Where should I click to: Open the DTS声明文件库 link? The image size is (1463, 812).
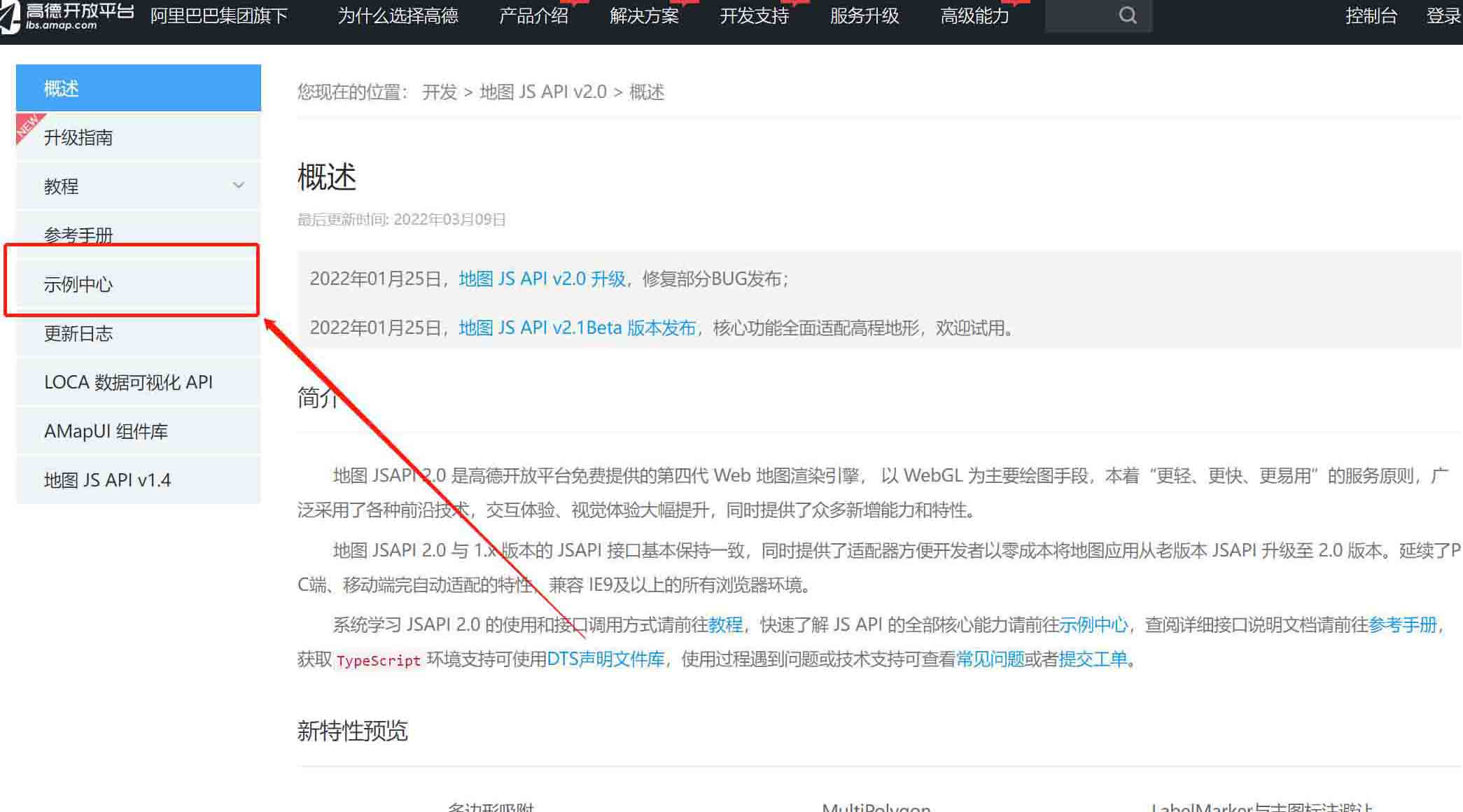[605, 659]
